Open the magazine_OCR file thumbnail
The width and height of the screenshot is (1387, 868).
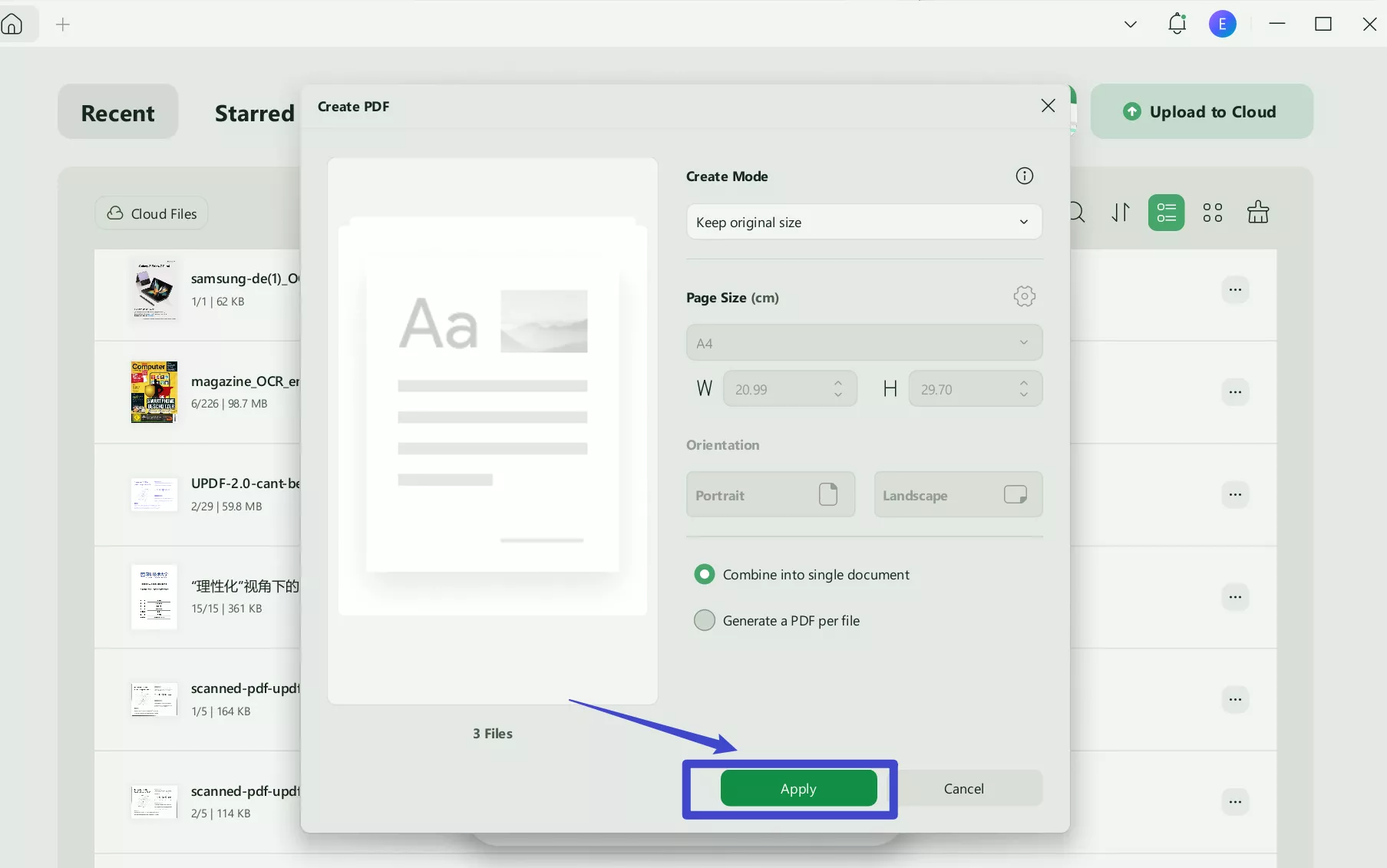coord(153,392)
